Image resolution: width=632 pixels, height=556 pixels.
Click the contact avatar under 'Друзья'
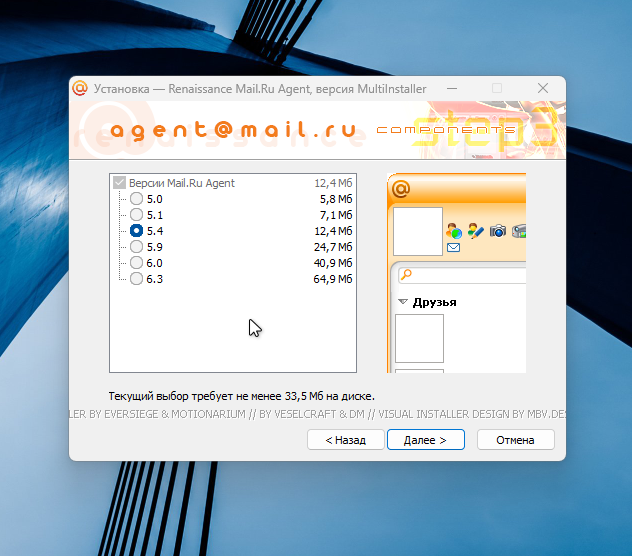(x=419, y=339)
